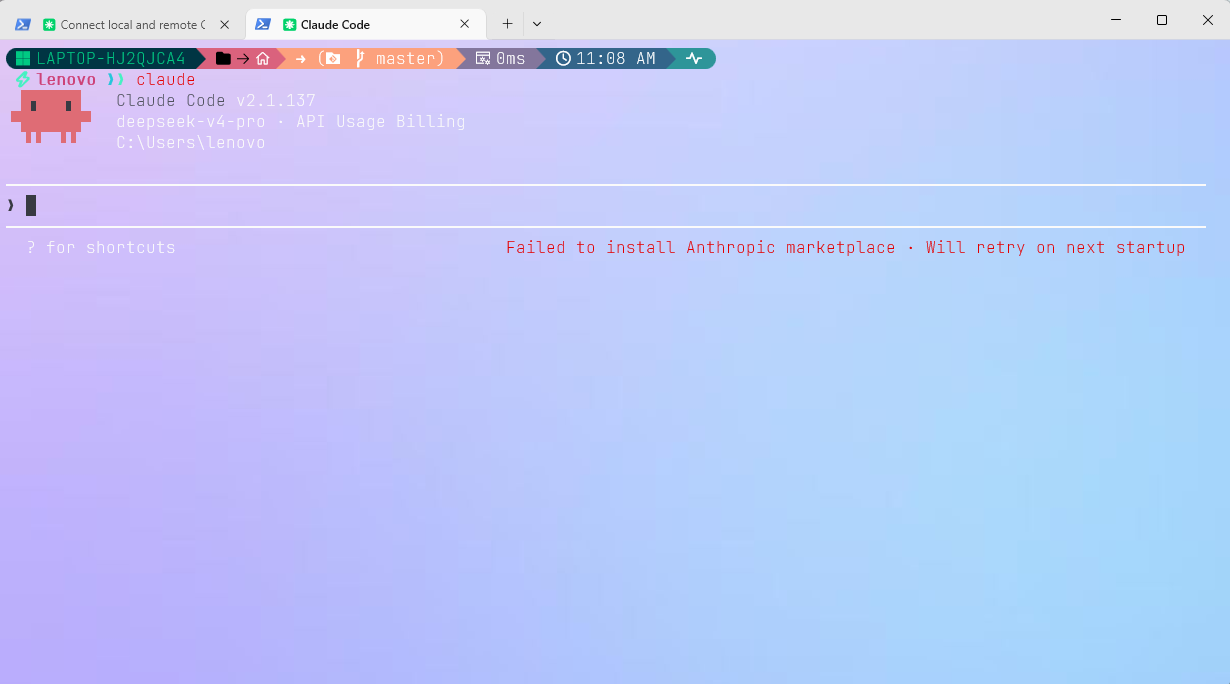Click 'Claude Code v2.1.137' version text
Image resolution: width=1230 pixels, height=684 pixels.
(216, 101)
